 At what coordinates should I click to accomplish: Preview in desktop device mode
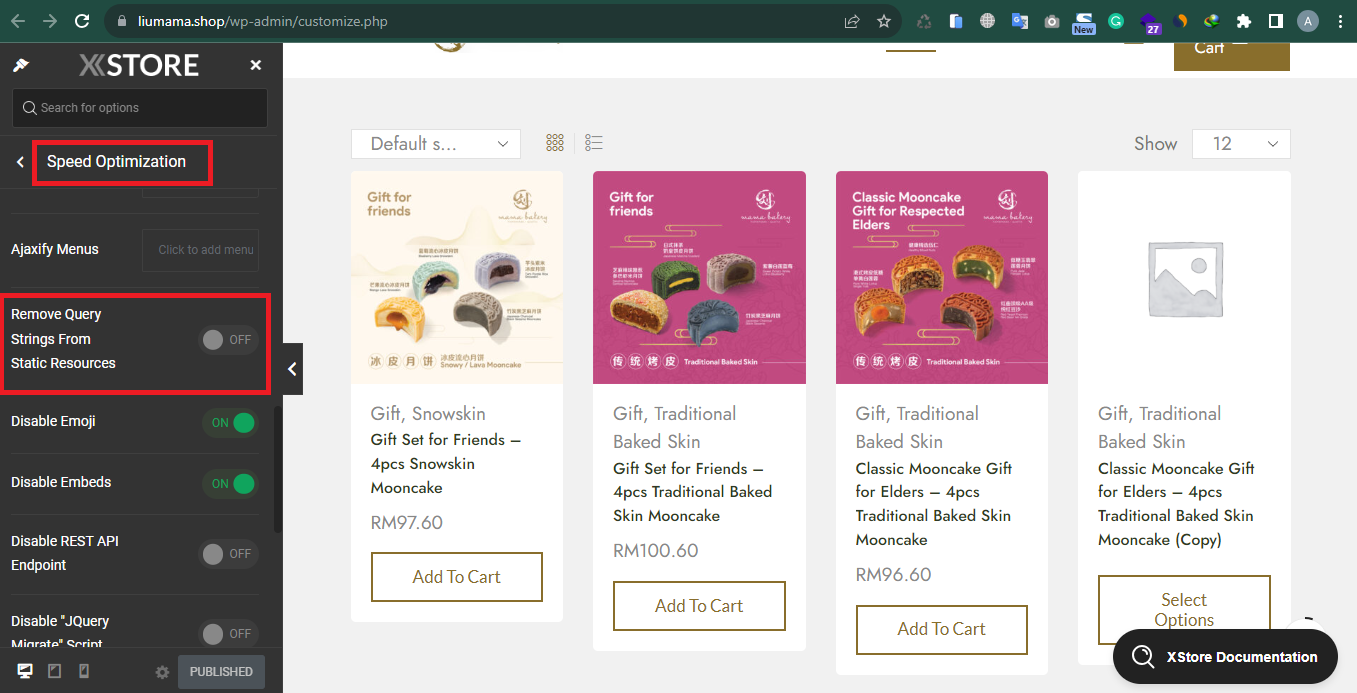[x=26, y=671]
